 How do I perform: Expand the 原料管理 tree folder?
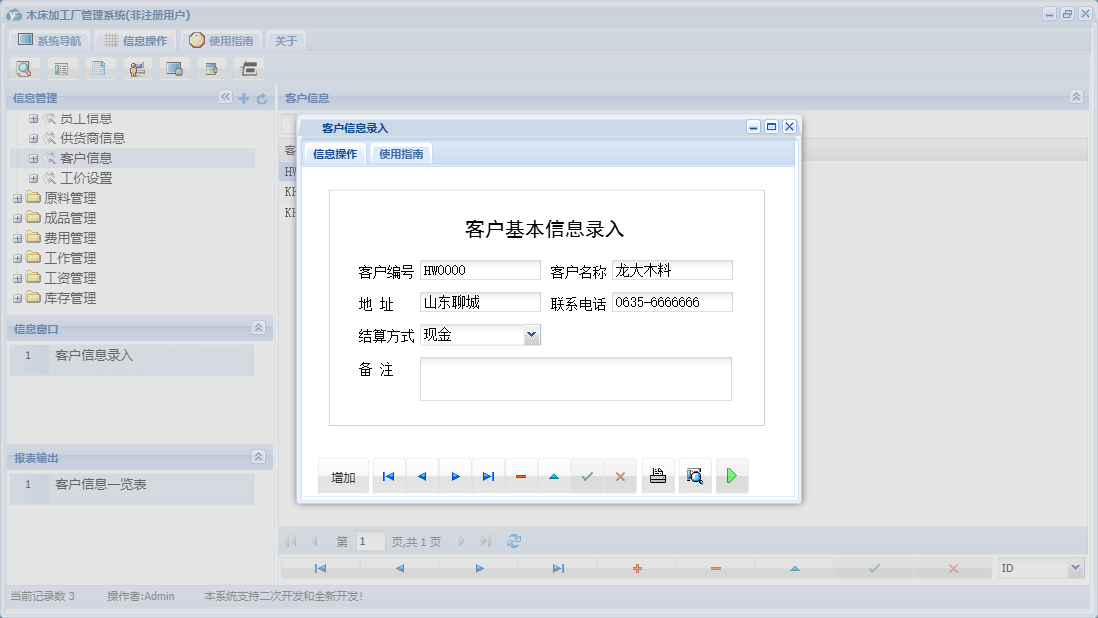(16, 197)
